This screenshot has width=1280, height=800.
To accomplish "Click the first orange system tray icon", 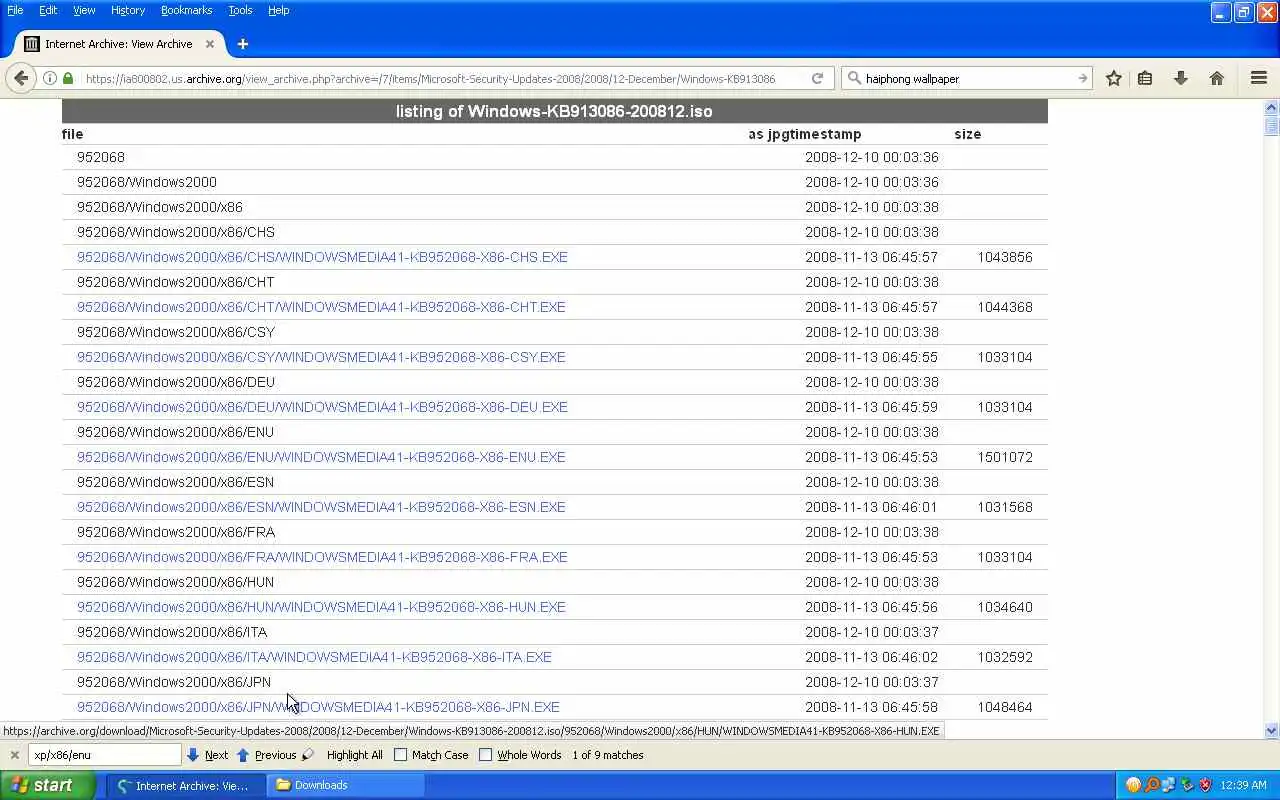I will [x=1133, y=785].
